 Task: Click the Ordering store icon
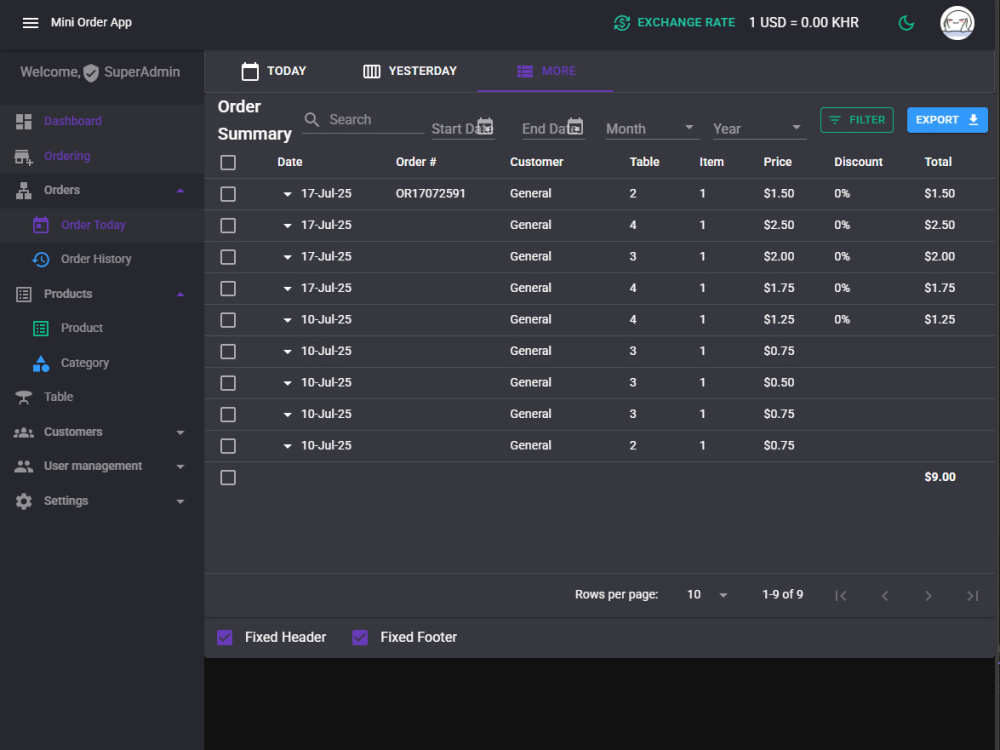pyautogui.click(x=24, y=156)
